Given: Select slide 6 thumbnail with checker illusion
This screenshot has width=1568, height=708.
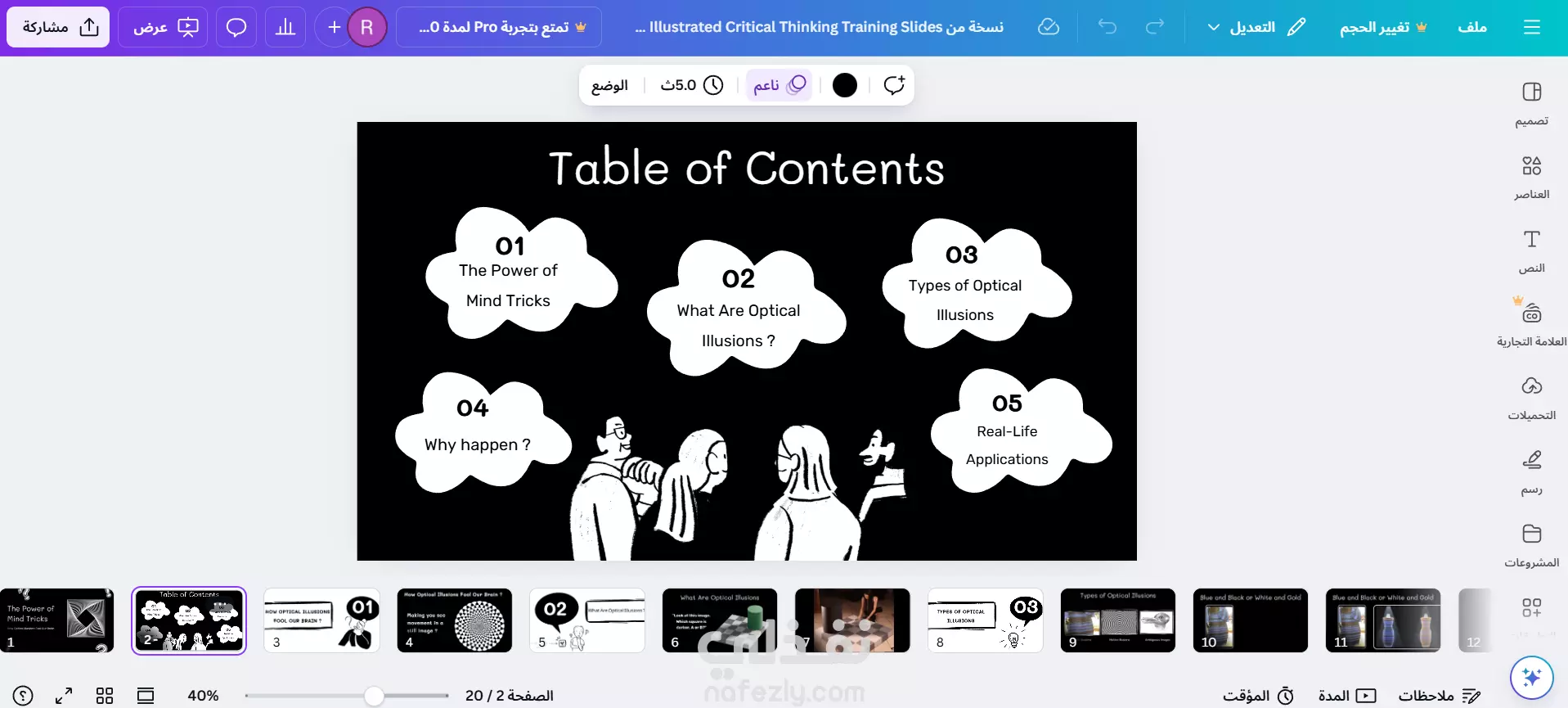Looking at the screenshot, I should [x=720, y=620].
